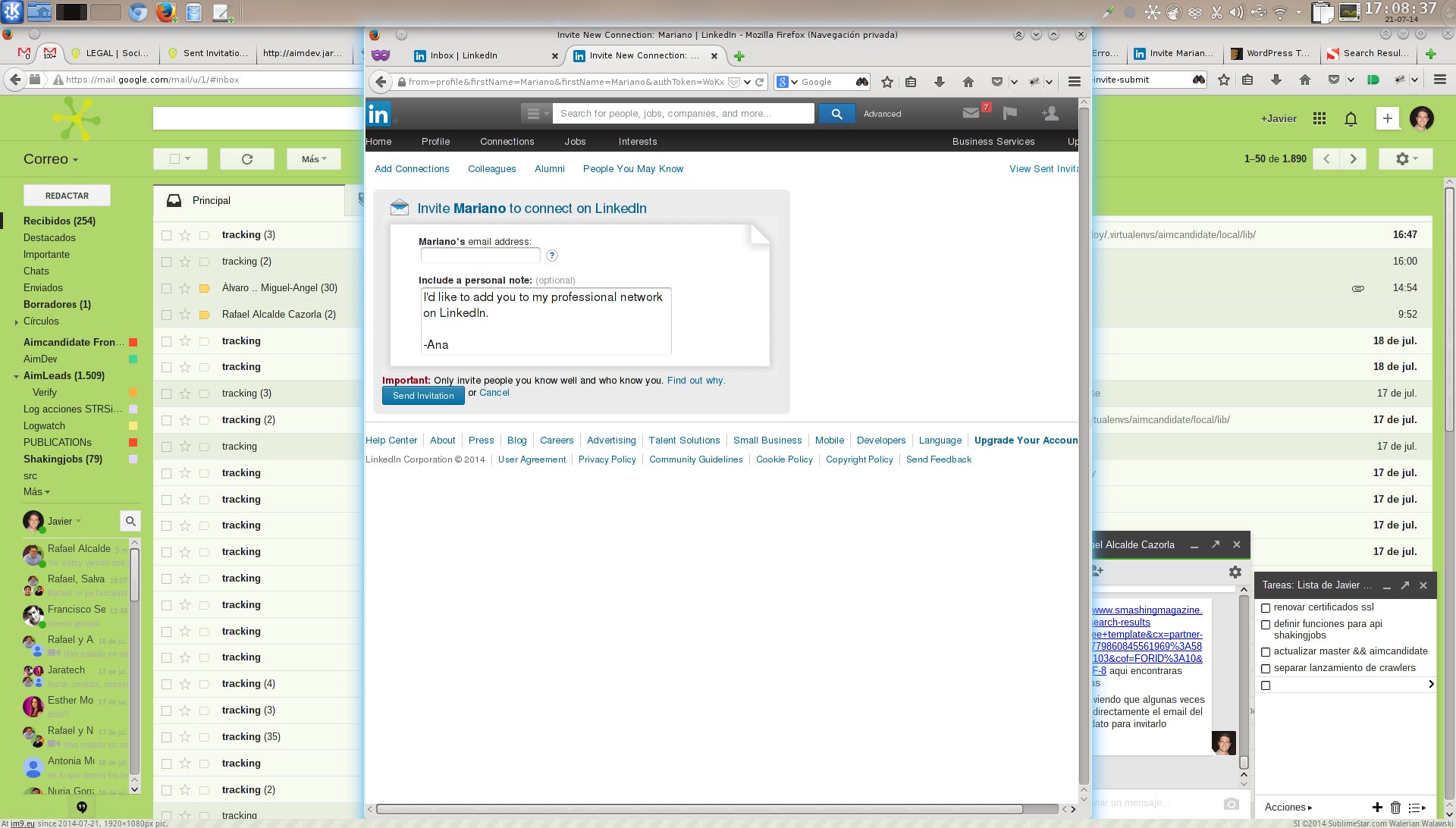Click the LinkedIn search magnifier button

click(x=836, y=114)
